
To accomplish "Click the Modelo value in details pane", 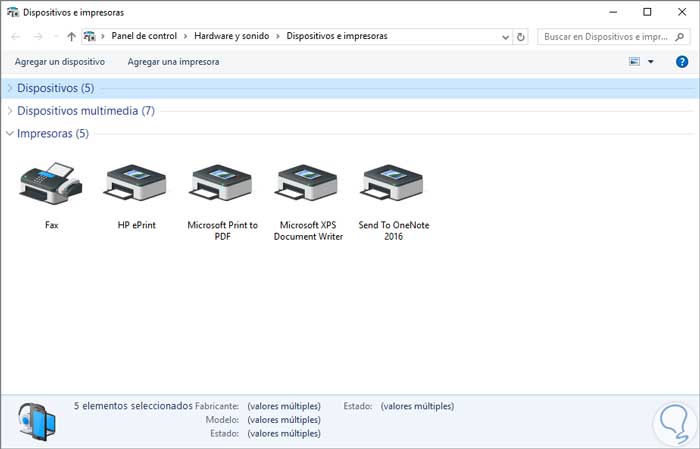I will click(x=284, y=420).
